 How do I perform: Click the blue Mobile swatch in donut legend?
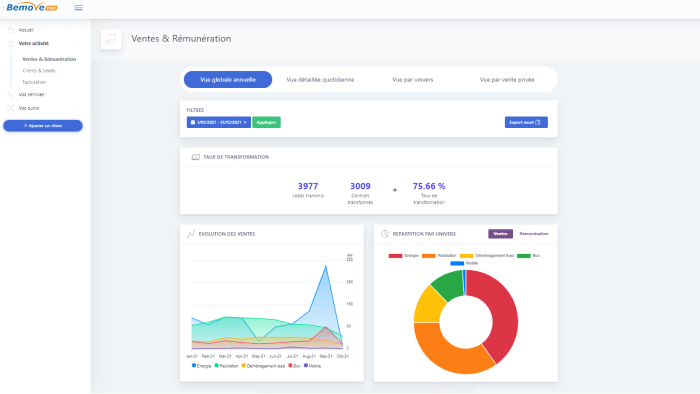pos(457,263)
